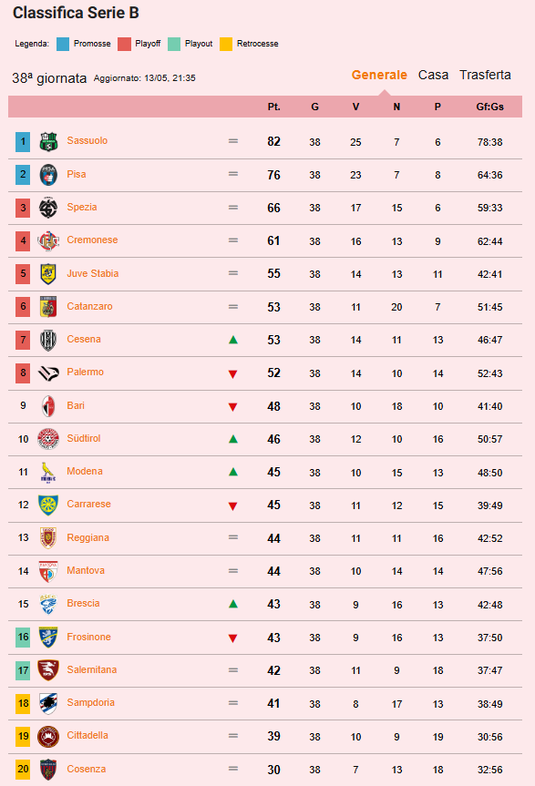
Task: Open the Catanzaro team link
Action: pos(90,306)
